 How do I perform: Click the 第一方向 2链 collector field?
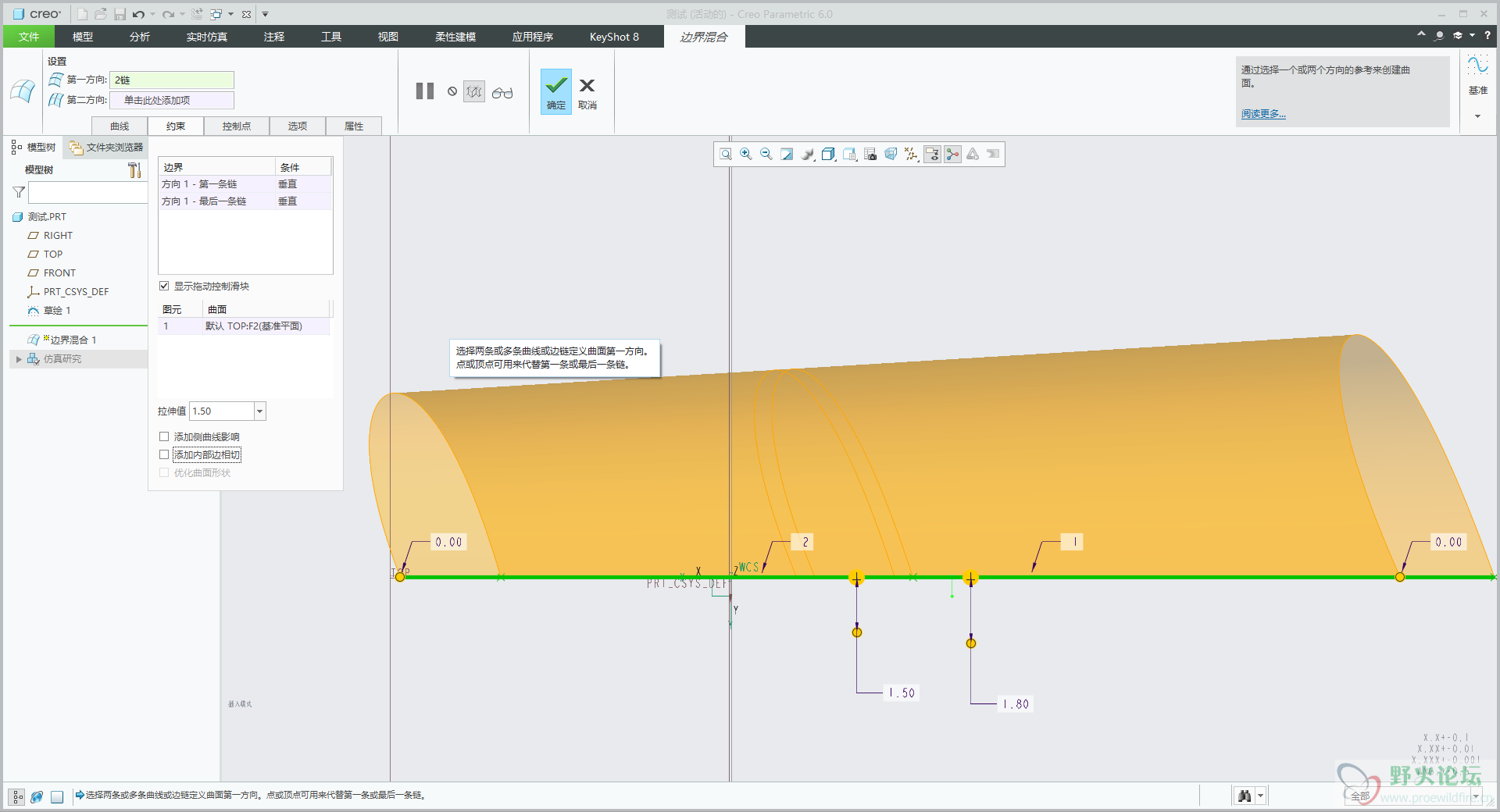(172, 80)
